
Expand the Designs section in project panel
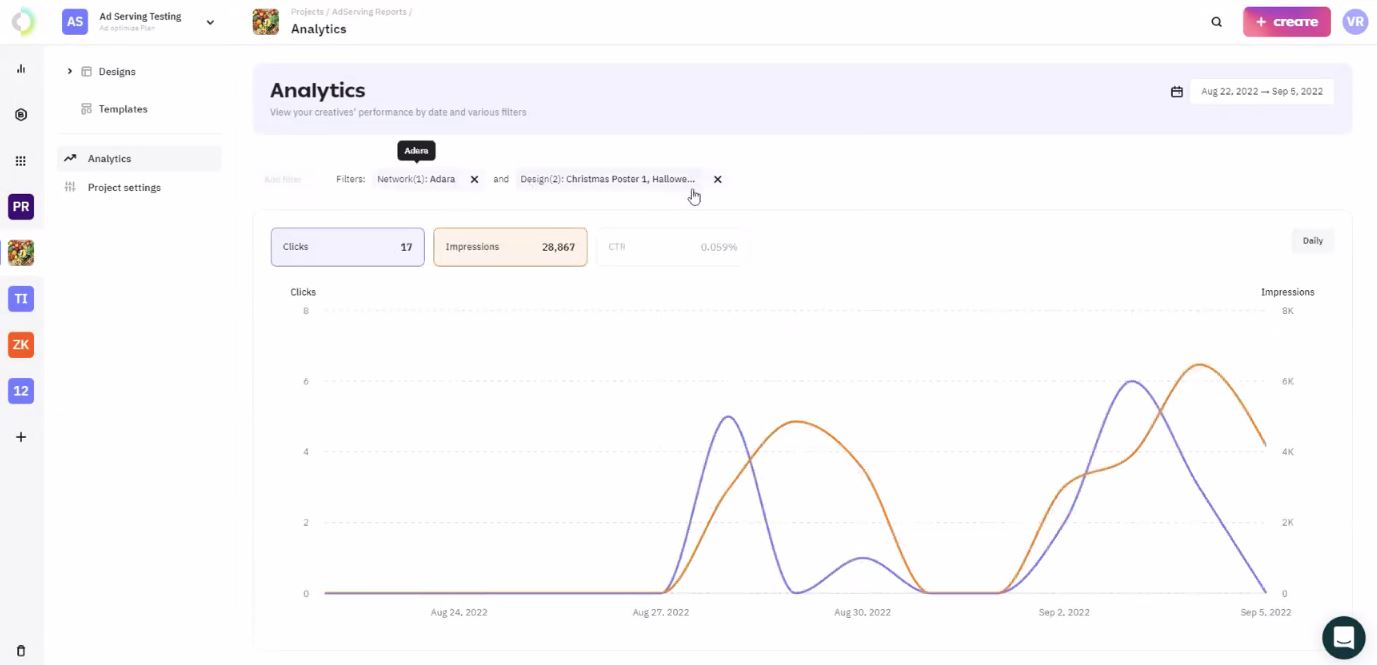[x=69, y=71]
